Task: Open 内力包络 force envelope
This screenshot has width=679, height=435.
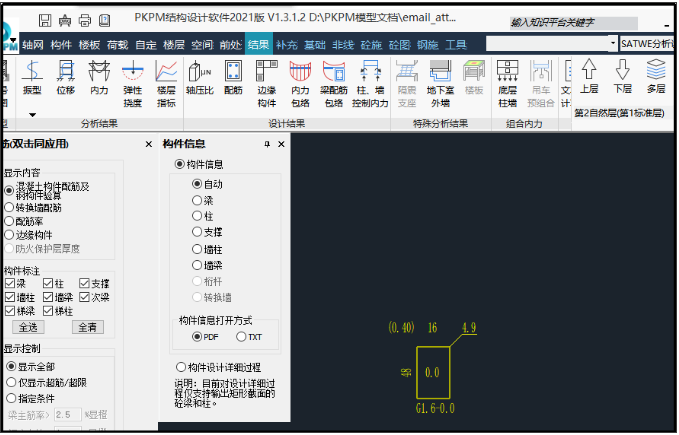Action: point(300,84)
